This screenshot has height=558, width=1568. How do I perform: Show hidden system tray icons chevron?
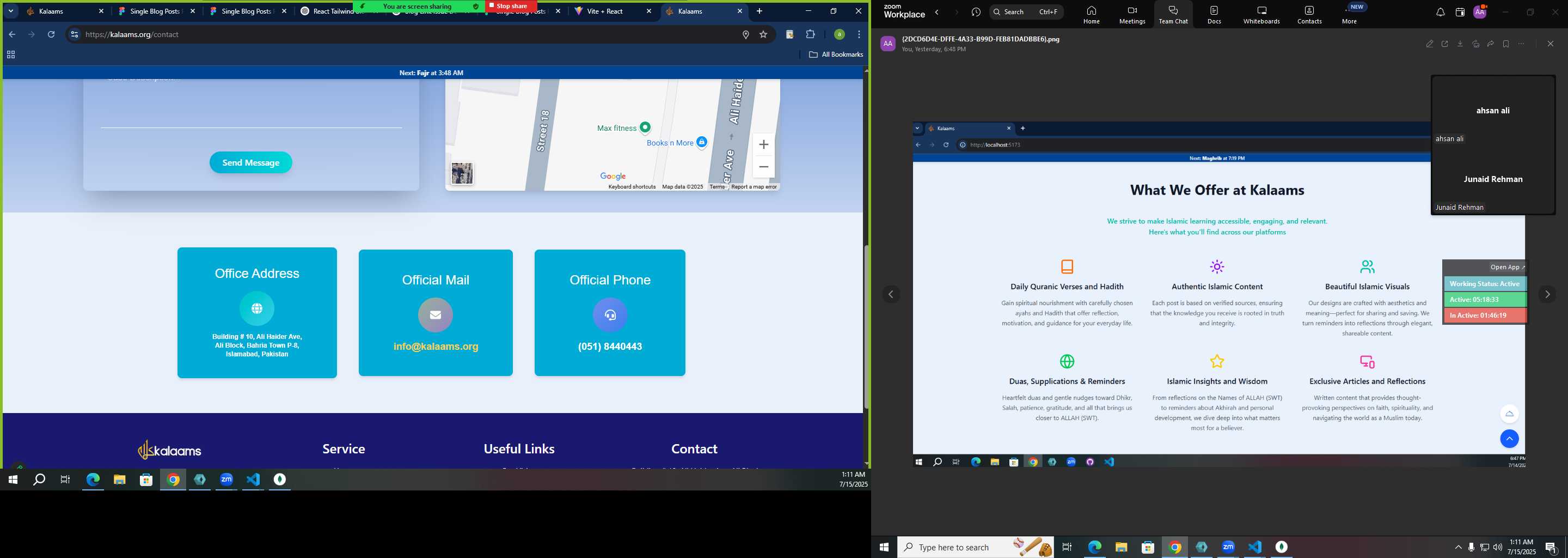[x=1458, y=547]
